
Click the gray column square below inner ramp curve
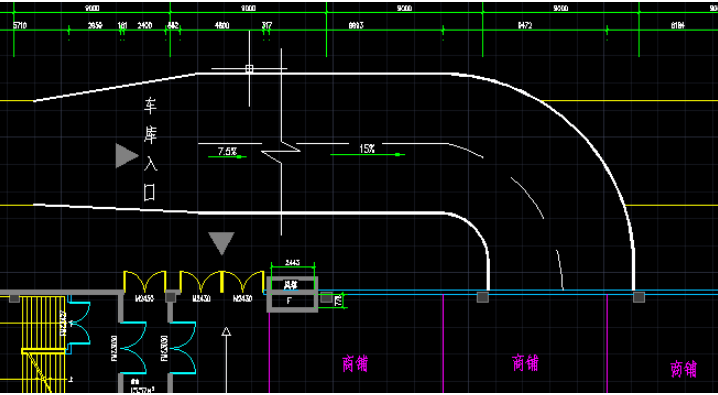(483, 297)
